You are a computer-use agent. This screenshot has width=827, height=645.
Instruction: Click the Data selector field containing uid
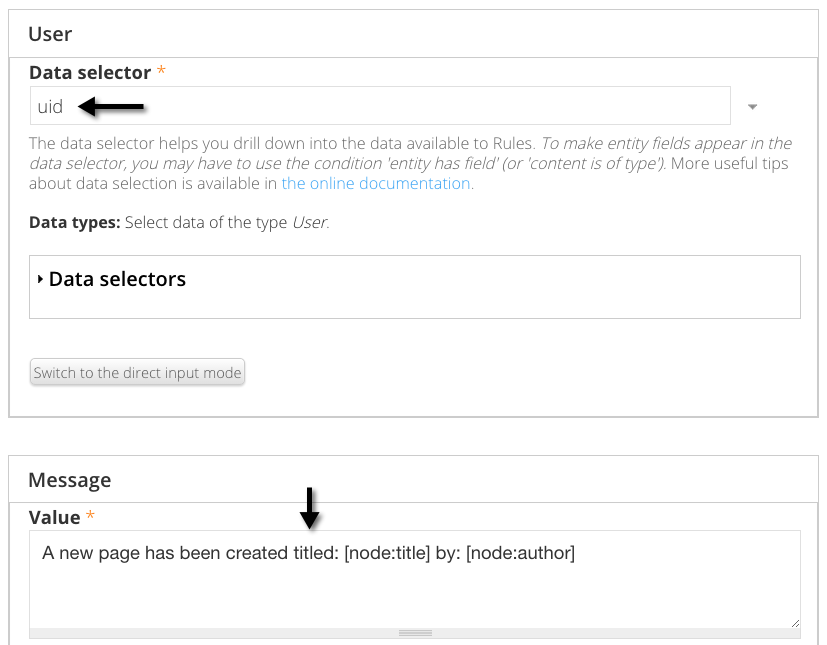tap(380, 106)
